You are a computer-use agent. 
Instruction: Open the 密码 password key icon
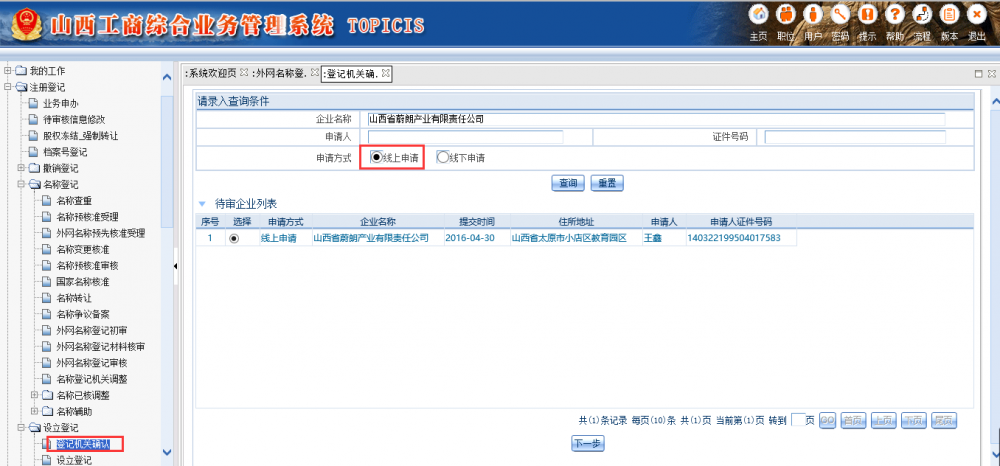[841, 15]
